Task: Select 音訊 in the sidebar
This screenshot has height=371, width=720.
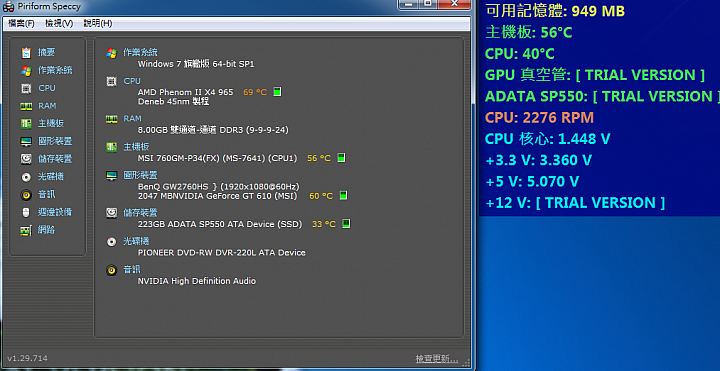Action: pos(46,195)
